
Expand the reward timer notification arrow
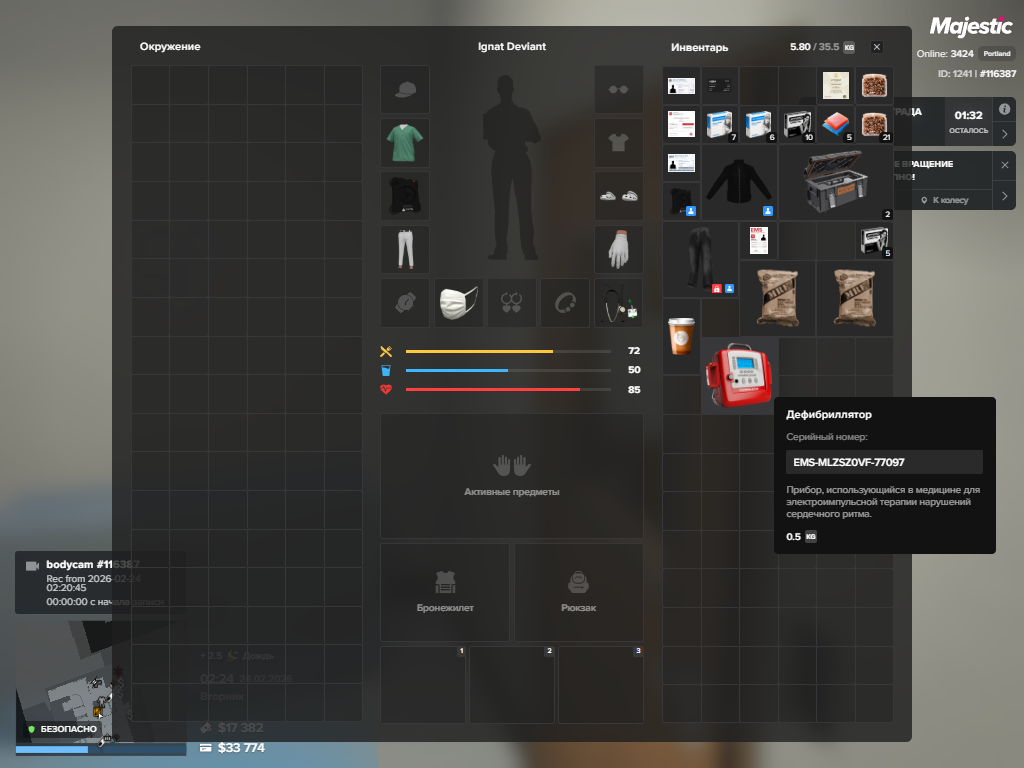pos(1004,134)
